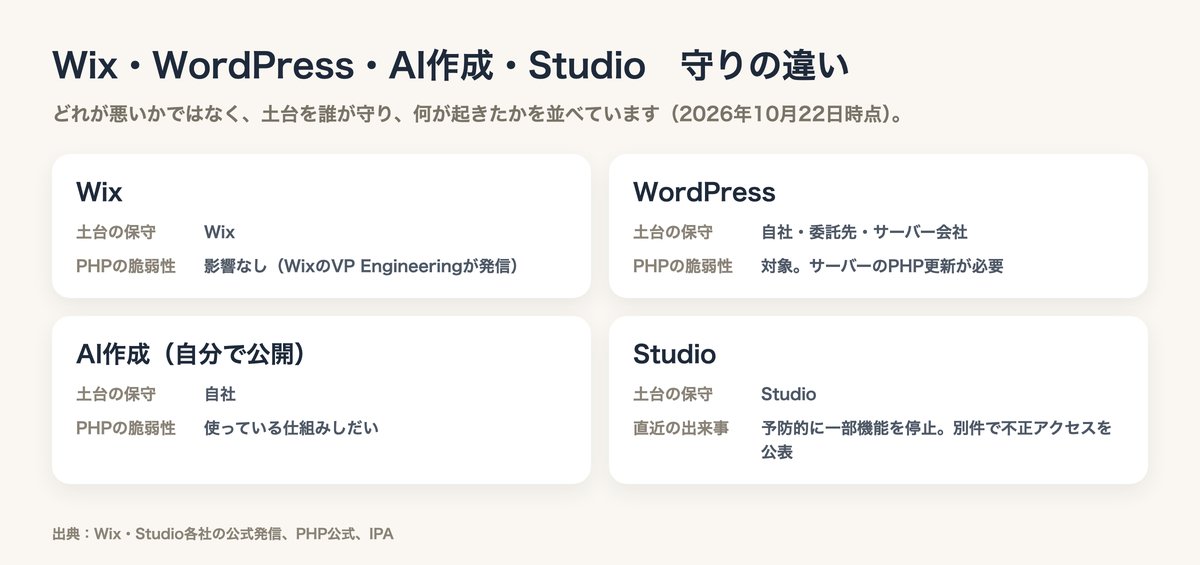Click 自社・委託先・サーバー会社 text
Image resolution: width=1200 pixels, height=565 pixels.
click(864, 232)
